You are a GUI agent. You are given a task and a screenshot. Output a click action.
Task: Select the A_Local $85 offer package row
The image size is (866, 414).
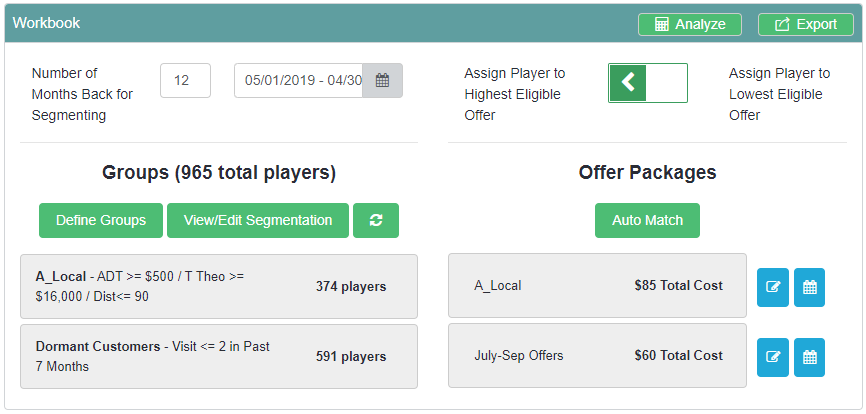click(597, 286)
